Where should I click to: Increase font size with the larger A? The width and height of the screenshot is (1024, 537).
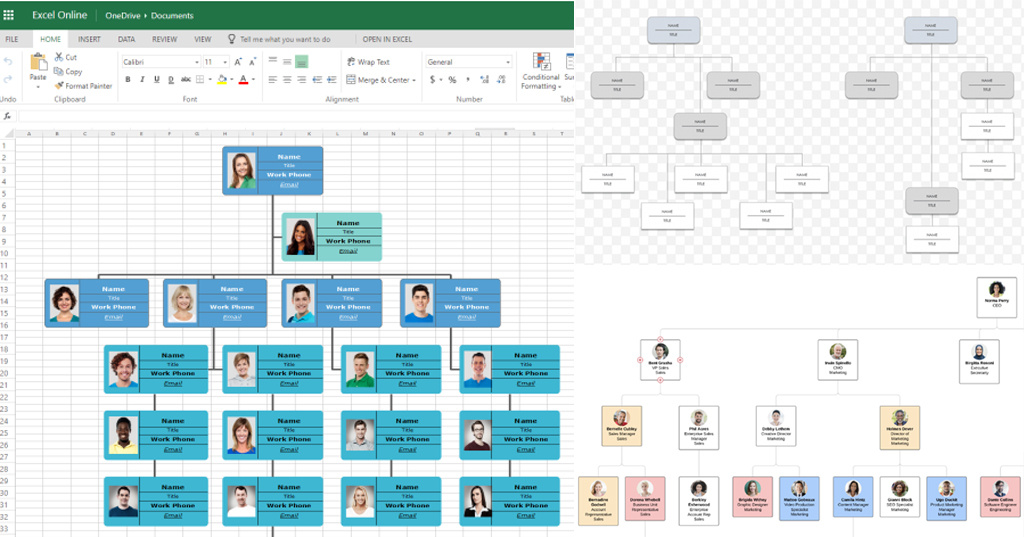coord(238,62)
